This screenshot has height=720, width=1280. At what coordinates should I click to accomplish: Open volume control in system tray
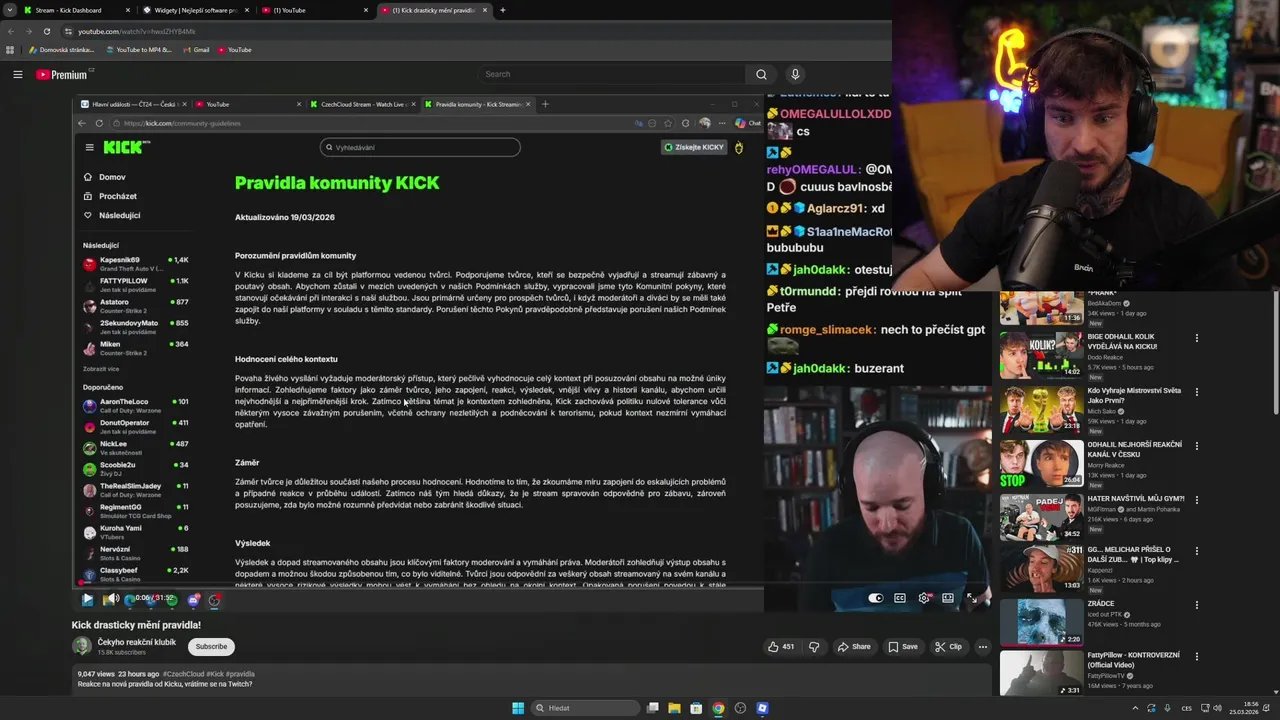pos(1217,708)
